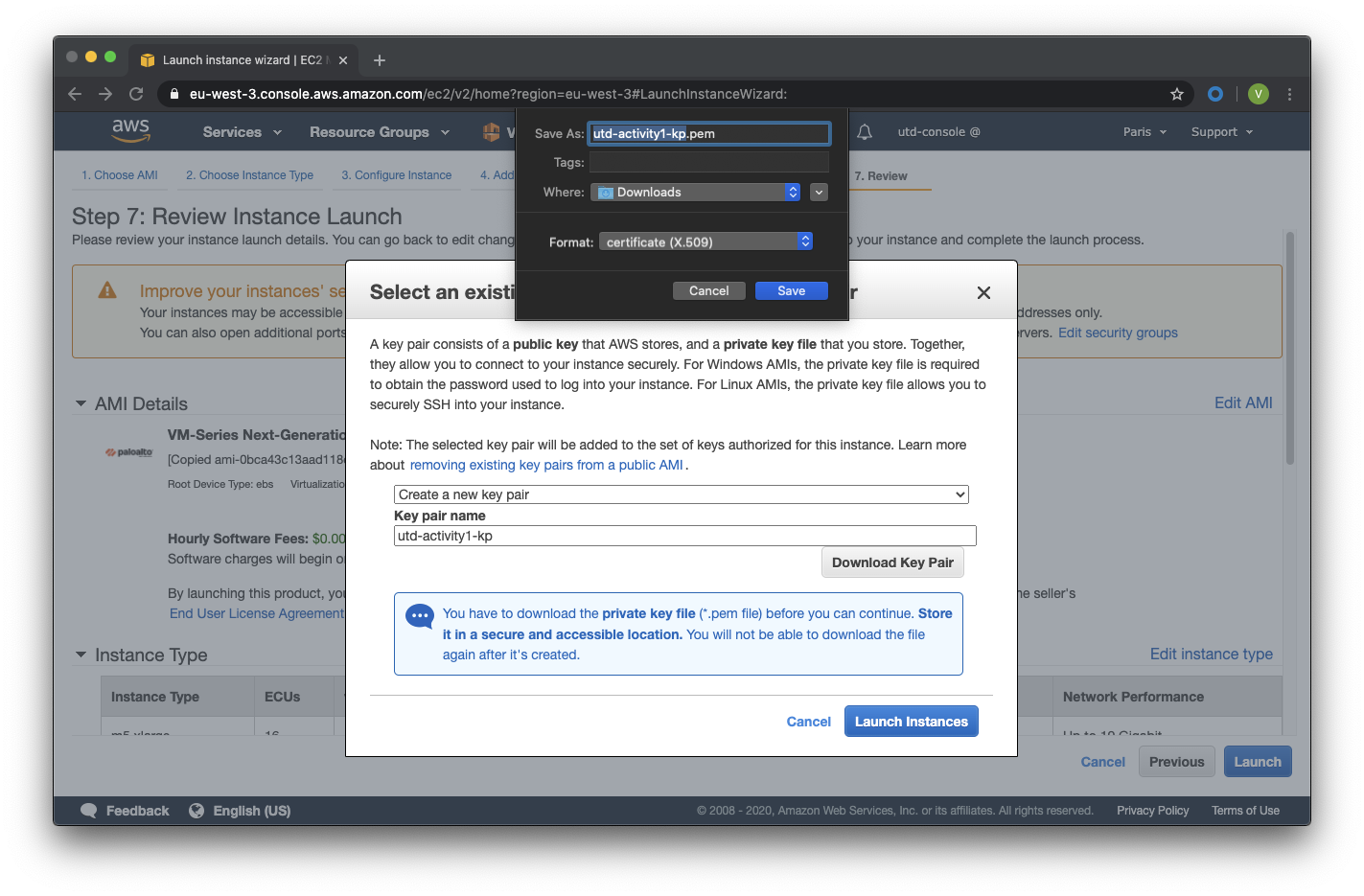1364x896 pixels.
Task: Open the Resource Groups menu
Action: coord(380,132)
